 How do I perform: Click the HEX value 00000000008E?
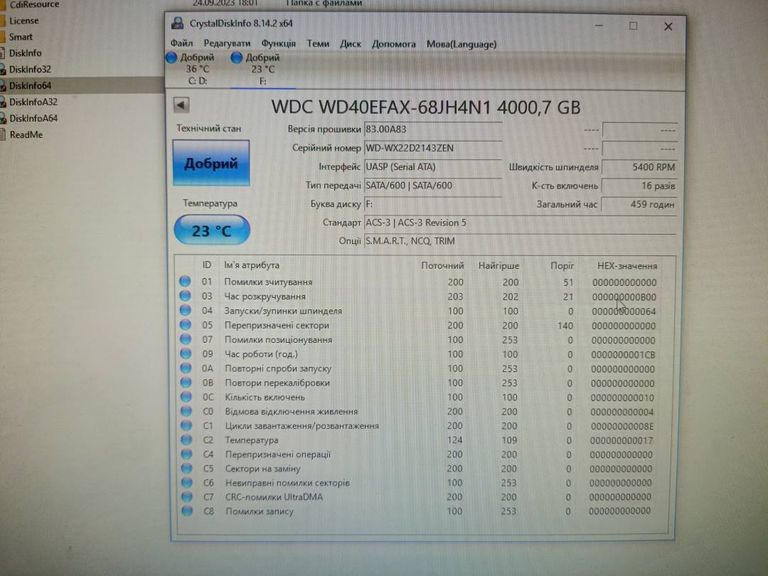click(x=622, y=427)
